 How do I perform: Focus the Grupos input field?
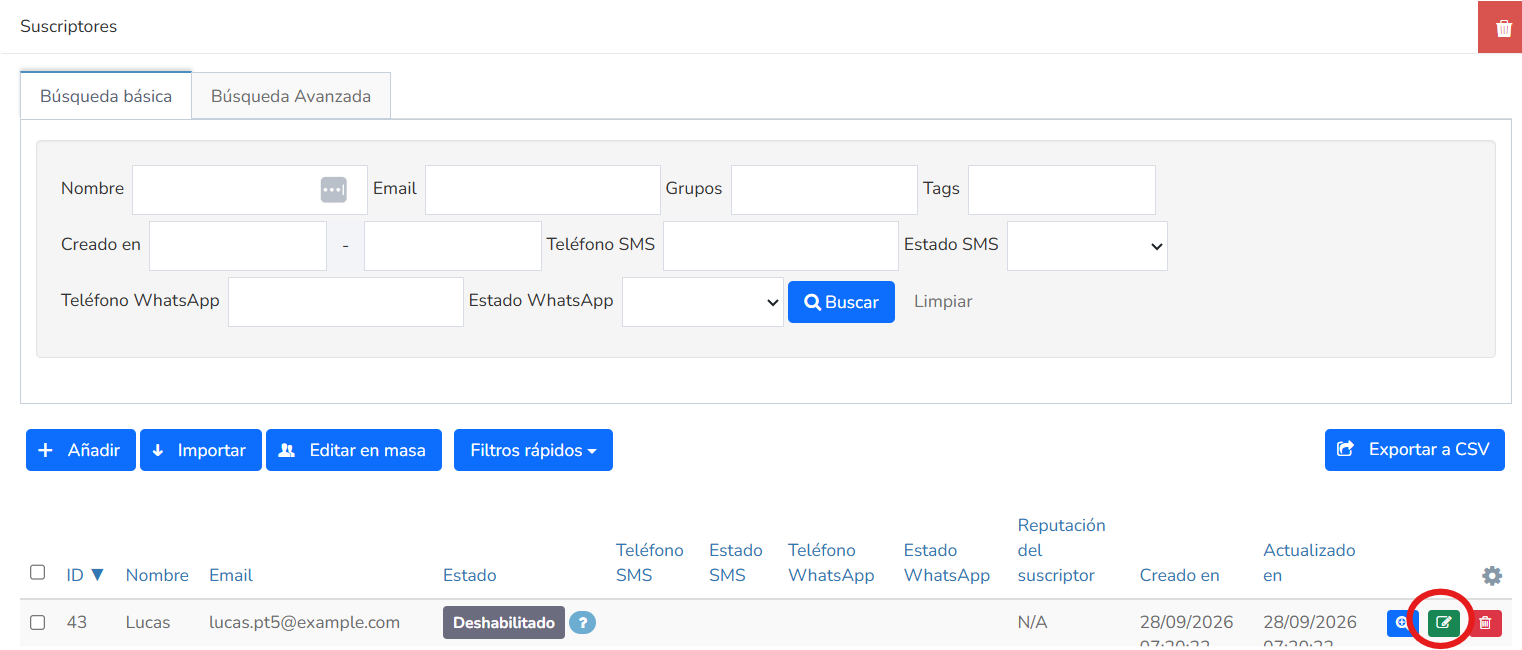pyautogui.click(x=824, y=190)
